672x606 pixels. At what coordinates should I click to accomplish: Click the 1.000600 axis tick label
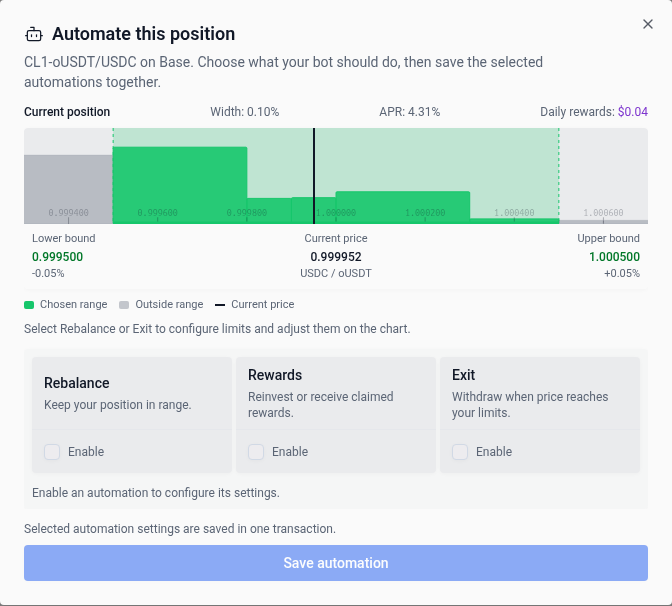[603, 213]
